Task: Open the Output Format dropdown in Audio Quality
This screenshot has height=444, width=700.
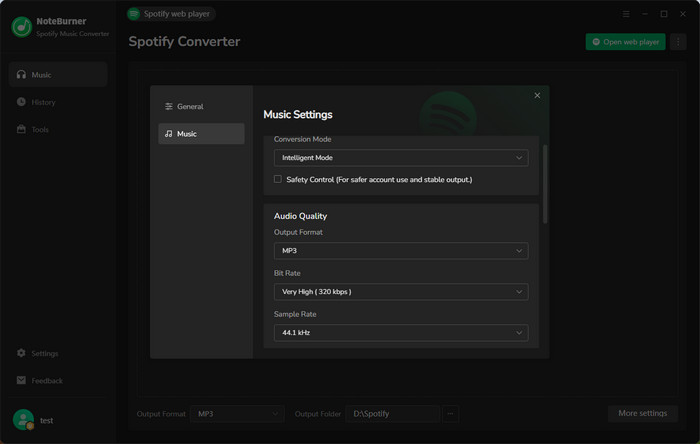Action: (401, 251)
